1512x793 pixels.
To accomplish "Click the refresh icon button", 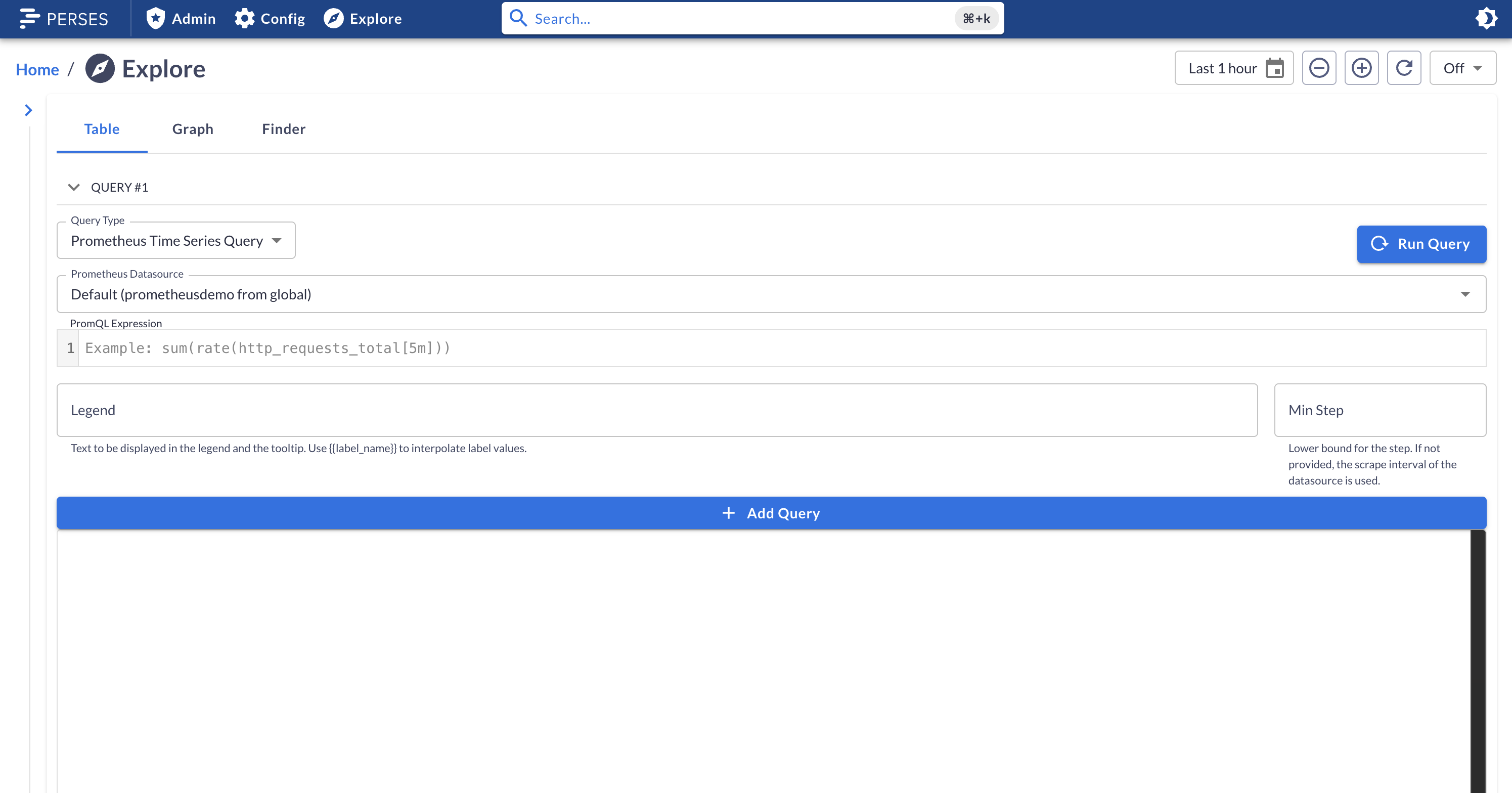I will click(x=1404, y=68).
